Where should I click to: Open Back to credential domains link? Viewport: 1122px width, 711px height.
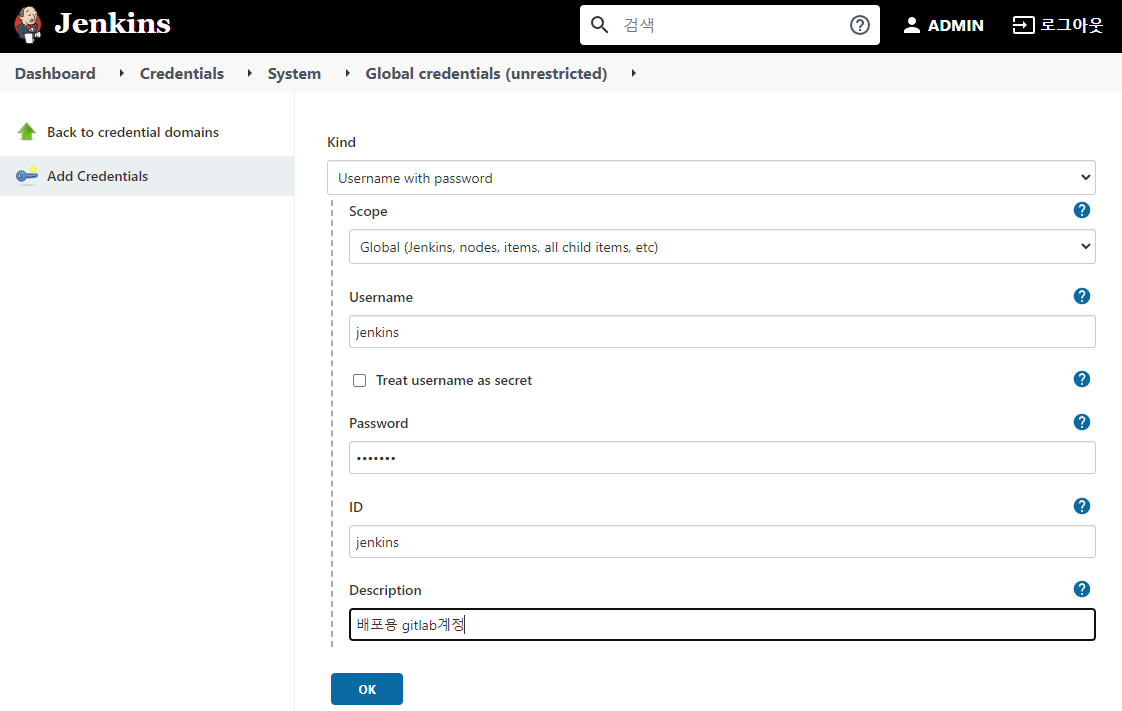pos(133,132)
